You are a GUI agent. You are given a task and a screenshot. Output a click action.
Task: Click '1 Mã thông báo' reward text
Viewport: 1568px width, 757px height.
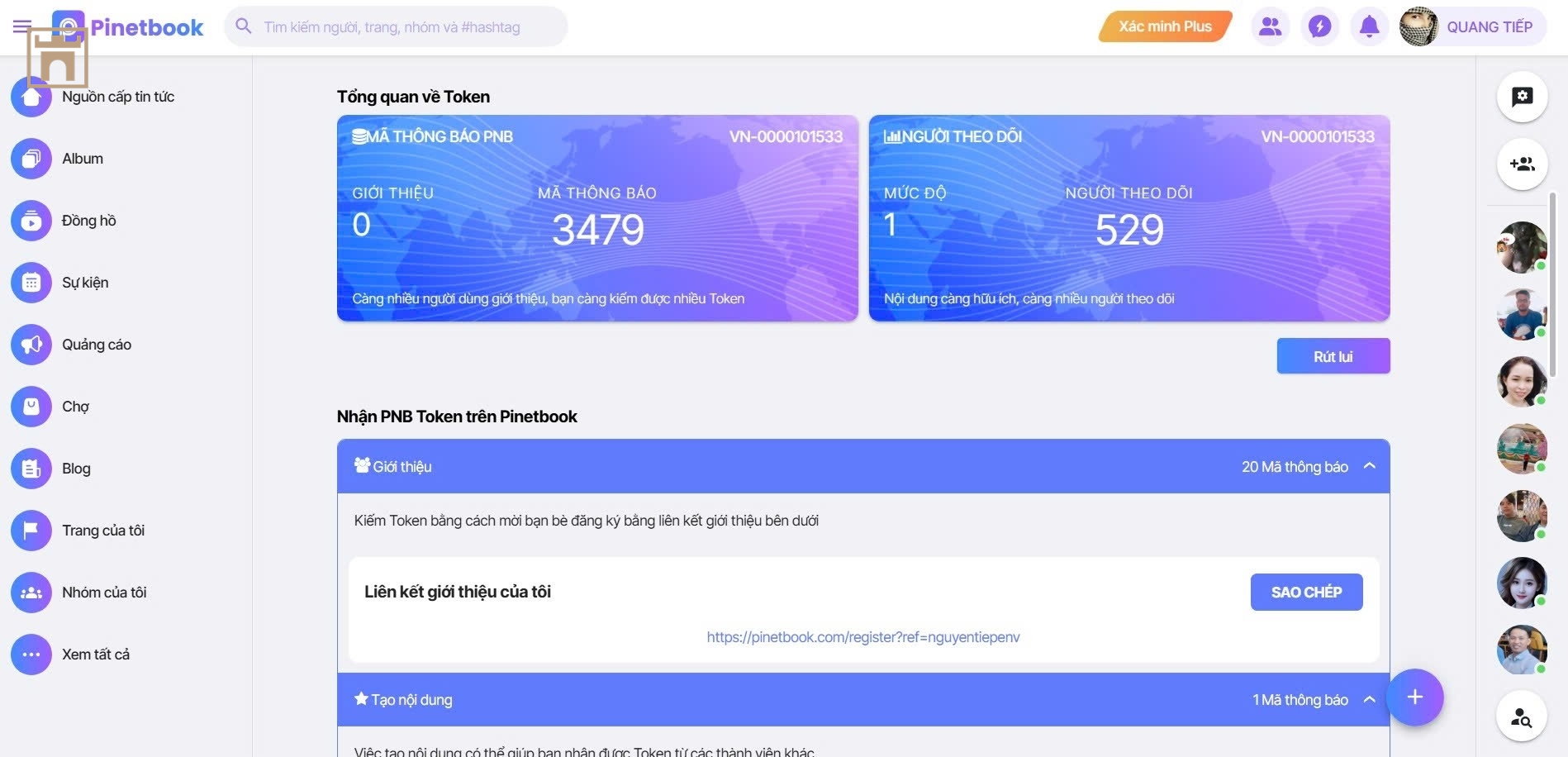click(x=1300, y=700)
